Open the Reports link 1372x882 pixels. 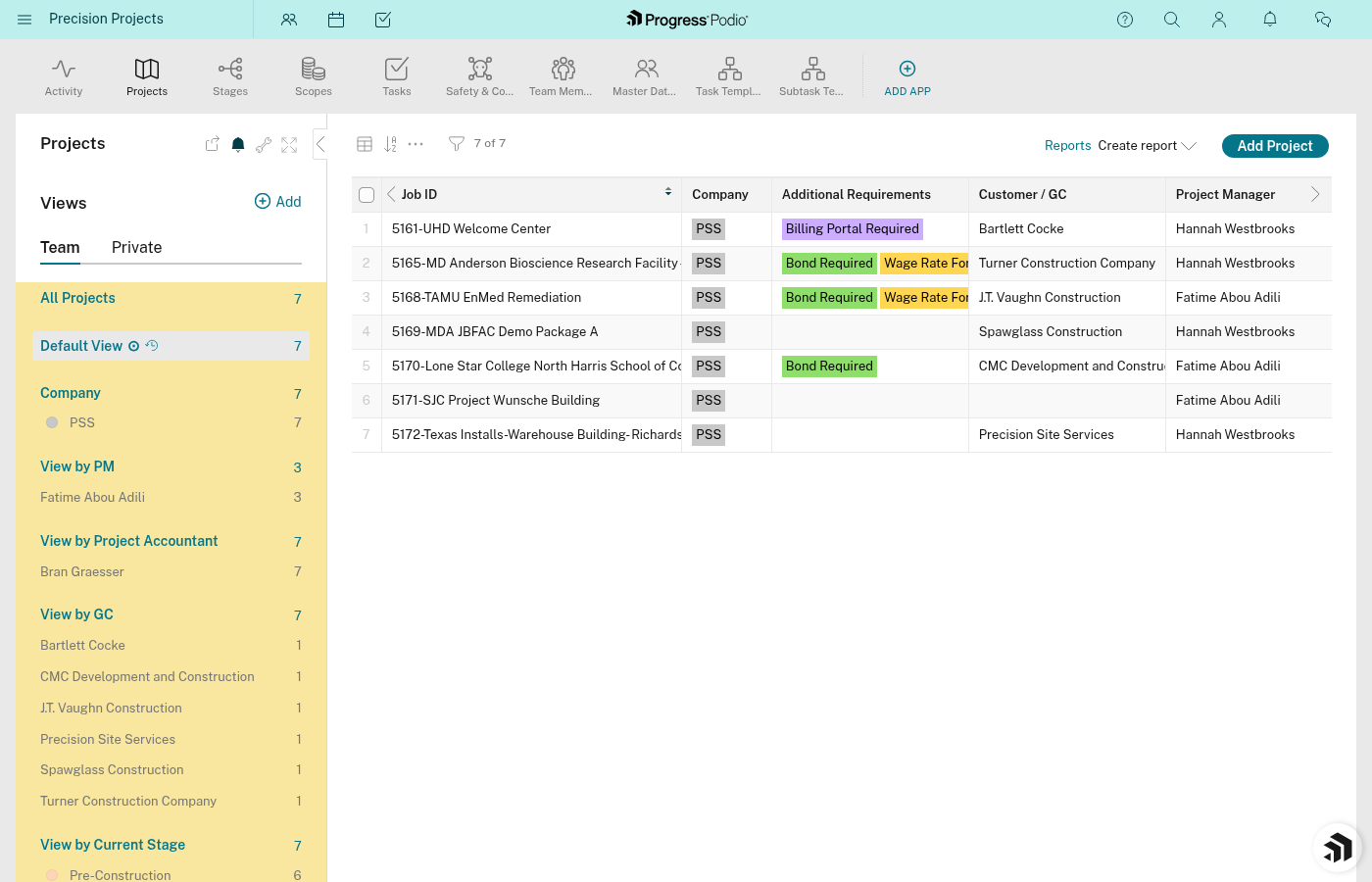(1067, 145)
